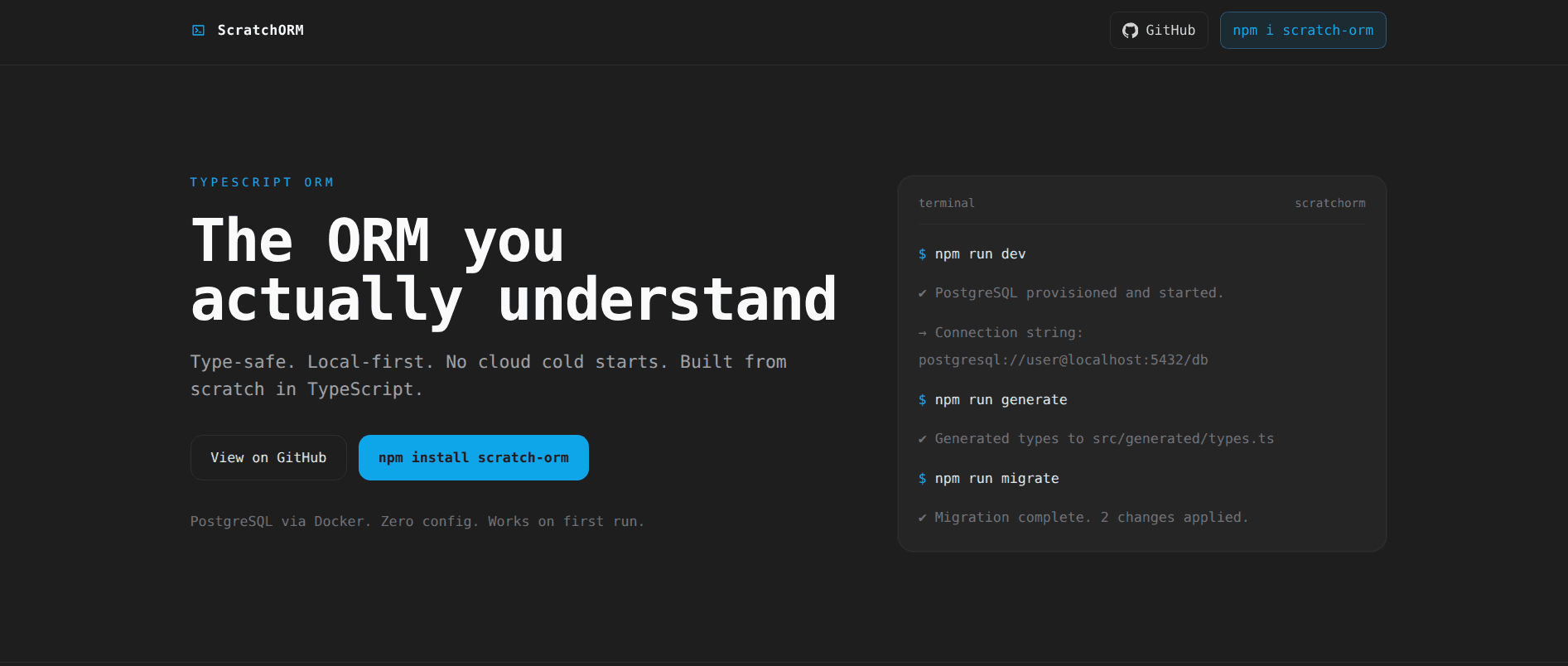Open the 'View on GitHub' hero button

pos(268,457)
